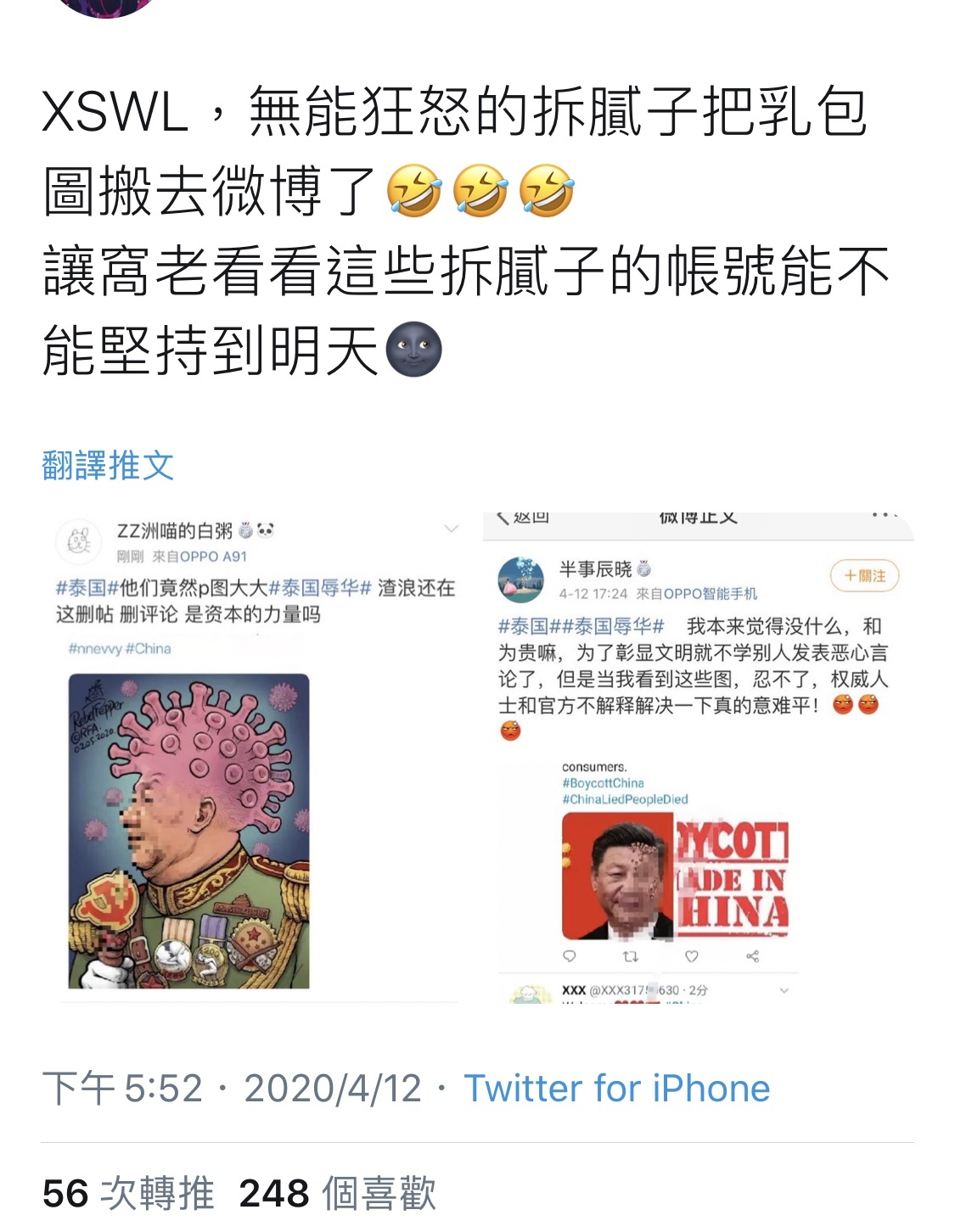Viewport: 955px width, 1232px height.
Task: Open the Twitter for iPhone source link
Action: 616,1089
